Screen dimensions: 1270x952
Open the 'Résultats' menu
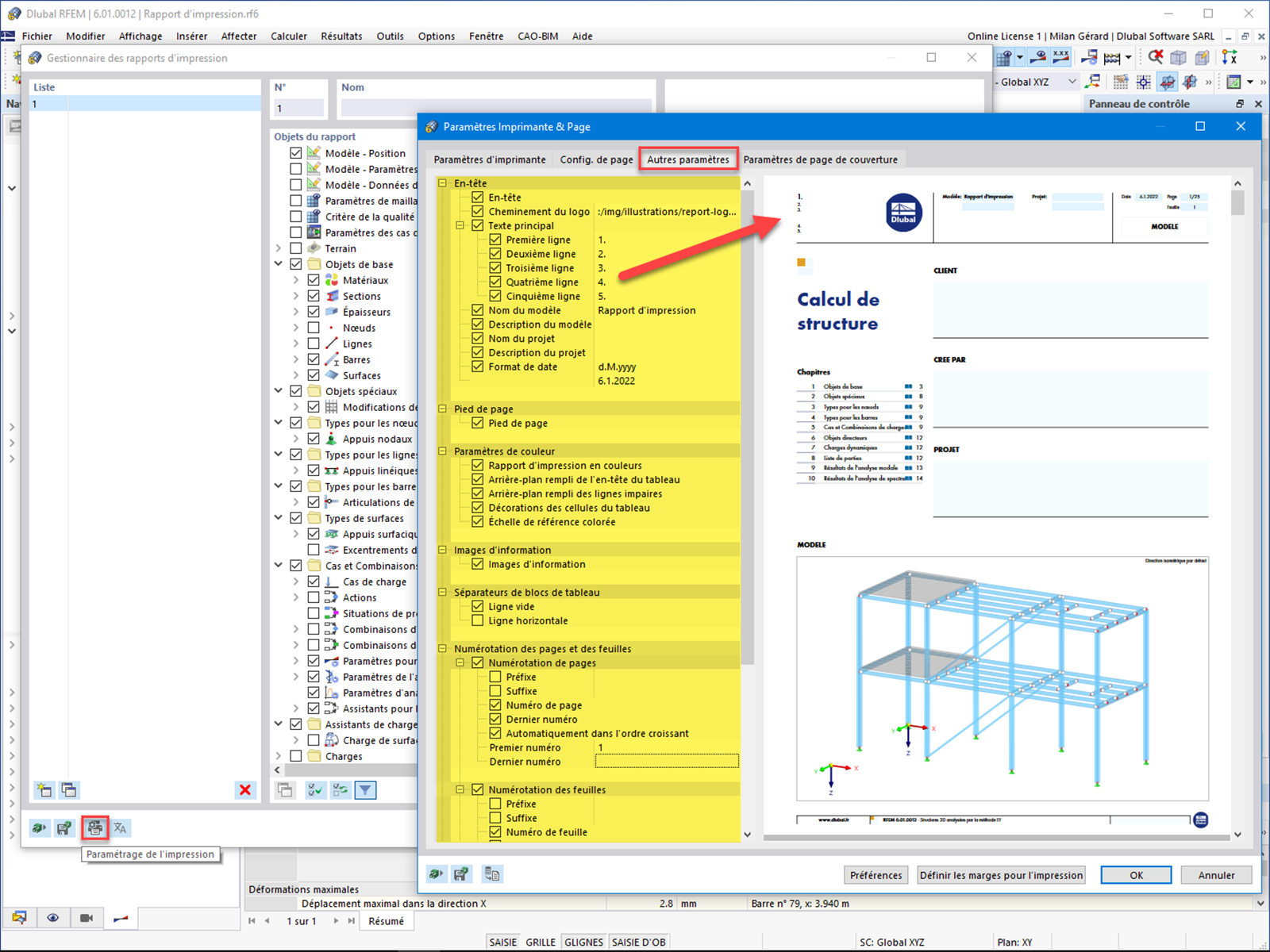(x=341, y=36)
